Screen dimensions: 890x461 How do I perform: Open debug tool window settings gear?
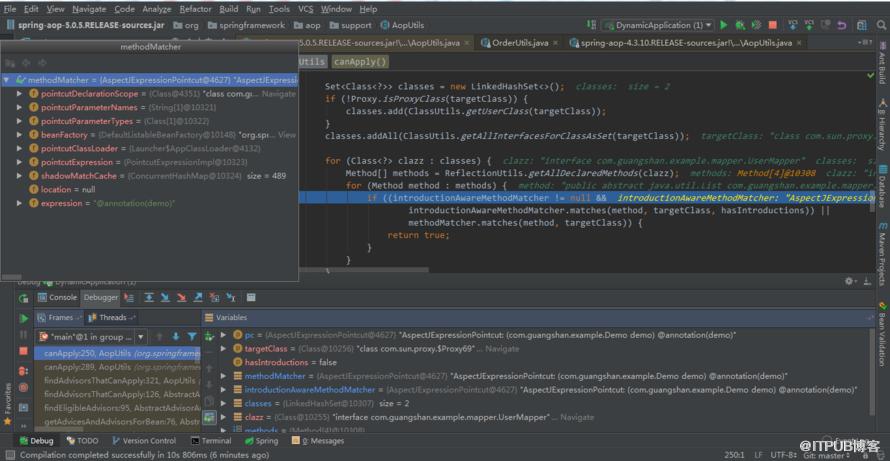pyautogui.click(x=849, y=281)
